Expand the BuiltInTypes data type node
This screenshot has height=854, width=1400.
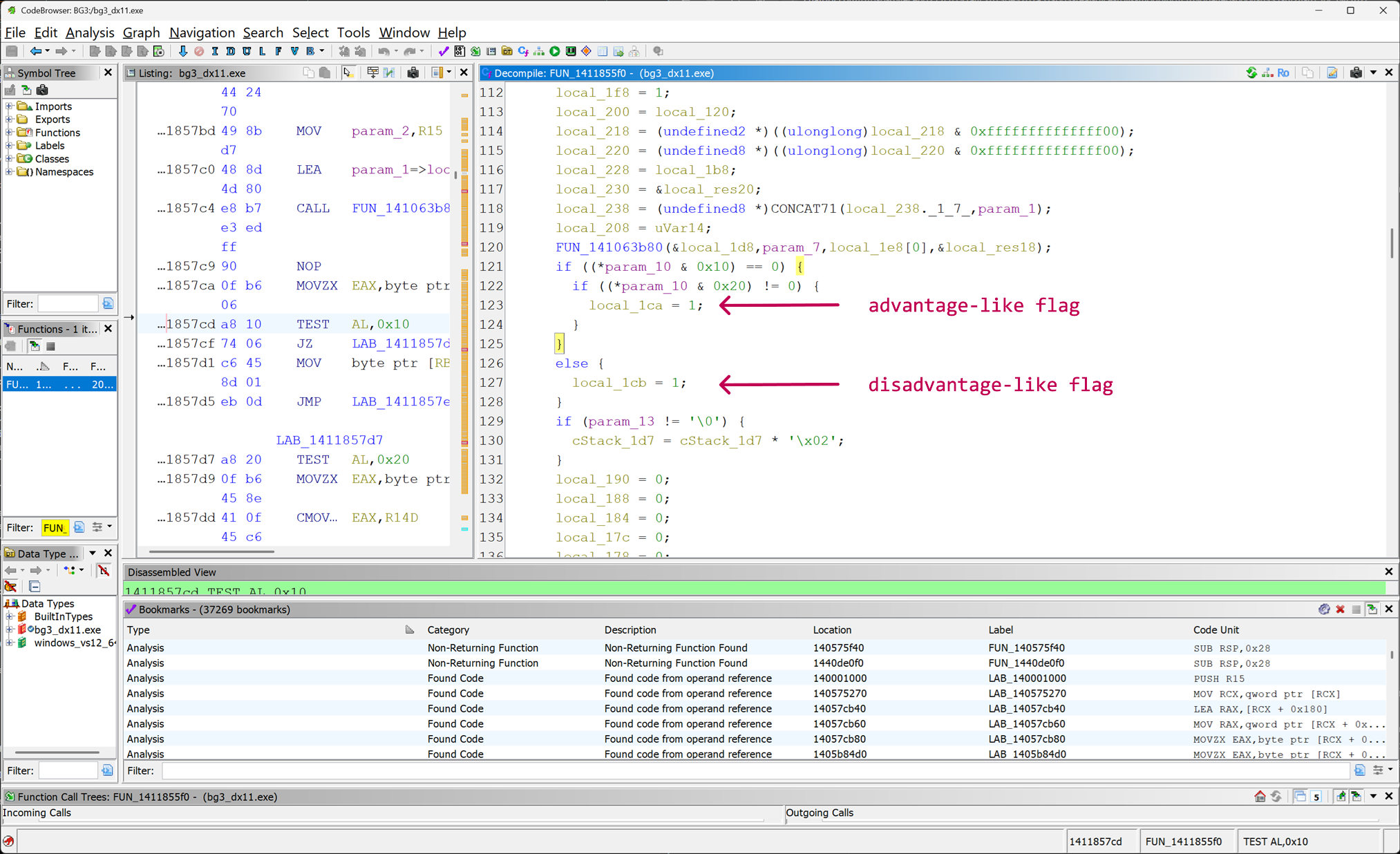[x=9, y=616]
